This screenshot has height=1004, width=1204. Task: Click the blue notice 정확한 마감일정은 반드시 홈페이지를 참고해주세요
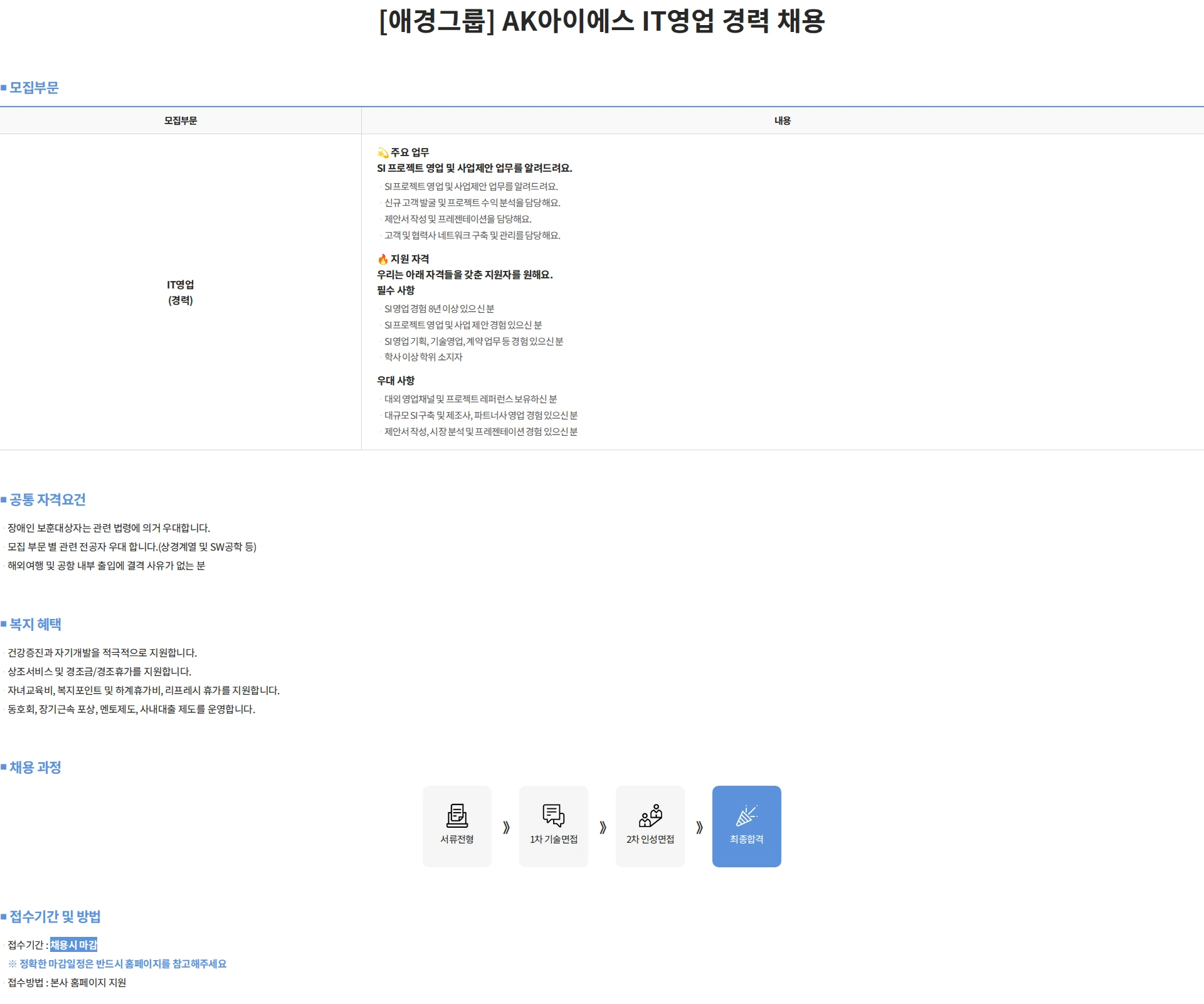[117, 964]
